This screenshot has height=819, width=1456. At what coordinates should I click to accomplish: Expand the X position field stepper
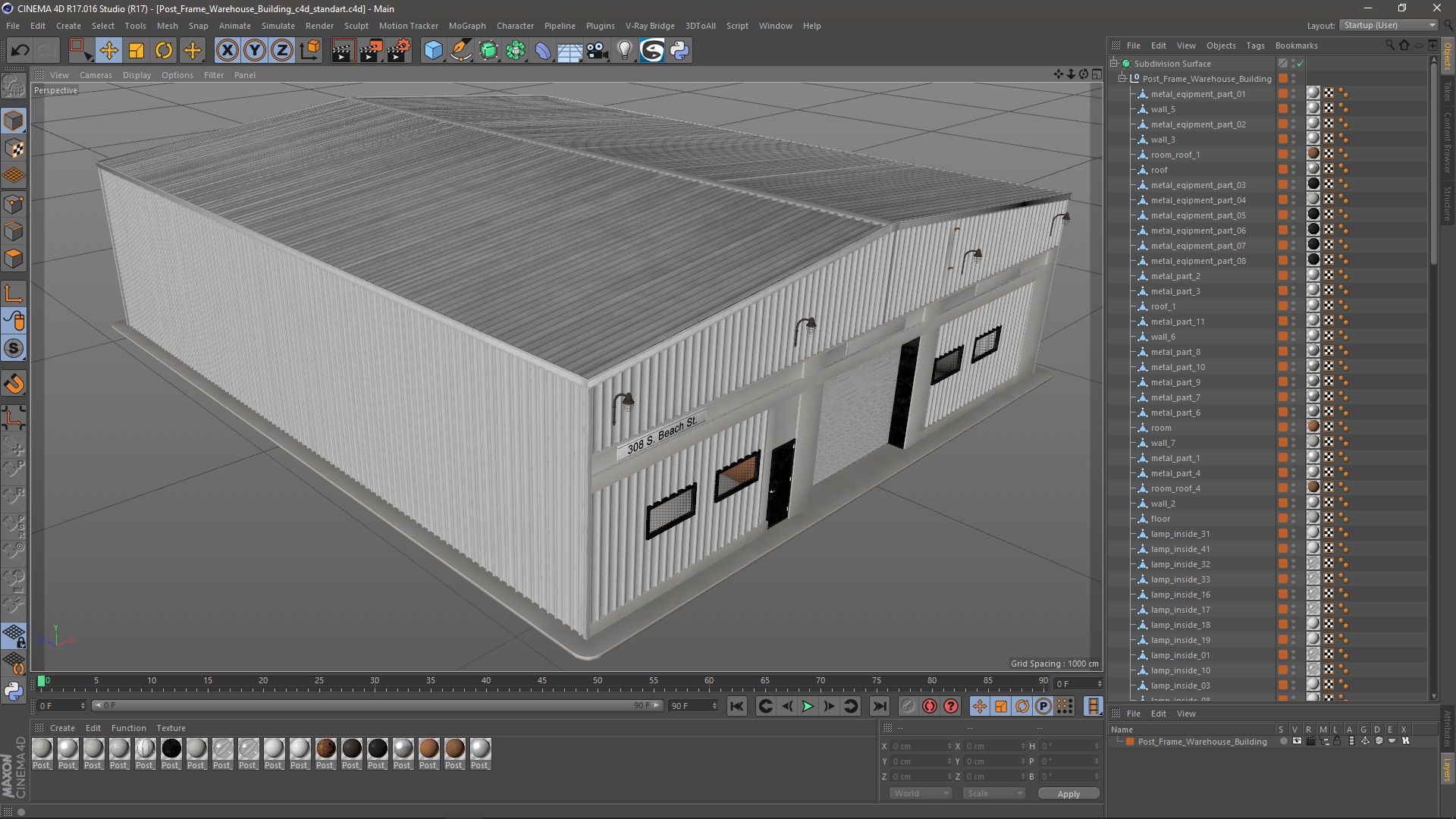pyautogui.click(x=949, y=746)
